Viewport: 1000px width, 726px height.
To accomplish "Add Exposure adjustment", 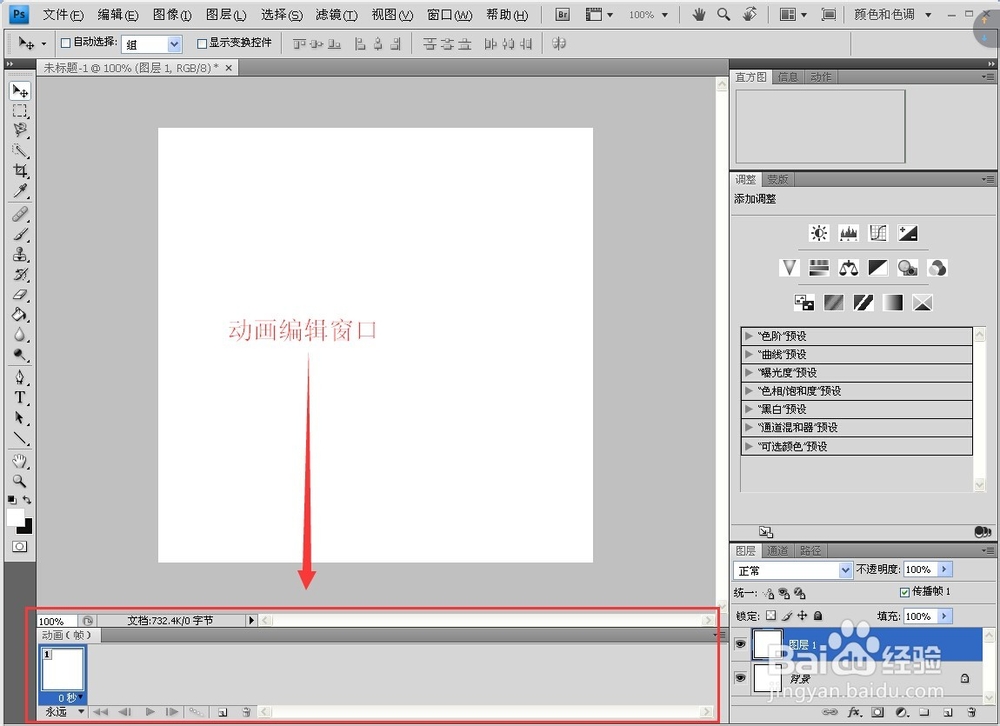I will [x=908, y=233].
